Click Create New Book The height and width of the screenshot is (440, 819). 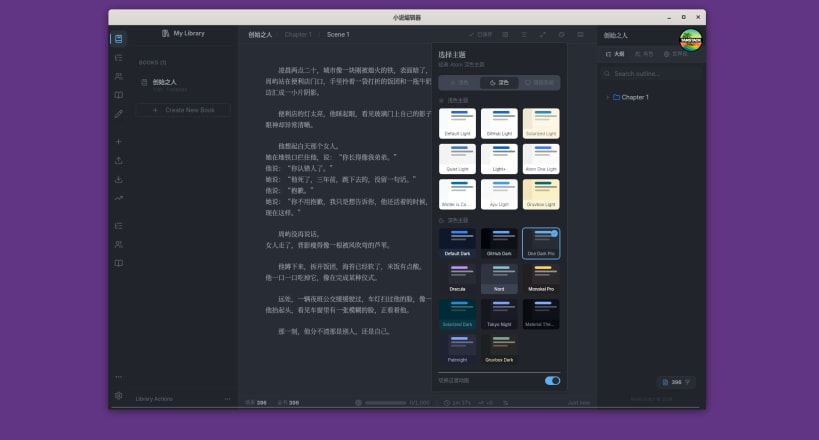[183, 110]
